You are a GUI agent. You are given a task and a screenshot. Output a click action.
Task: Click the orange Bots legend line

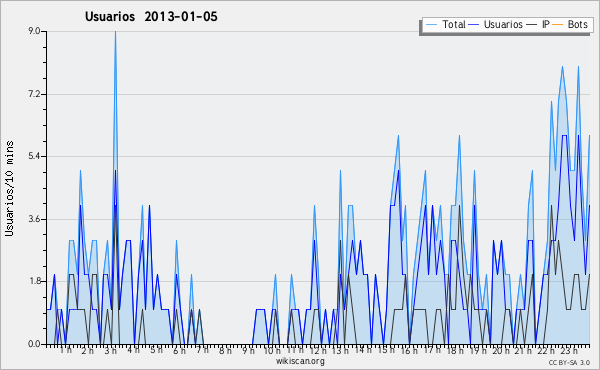558,25
